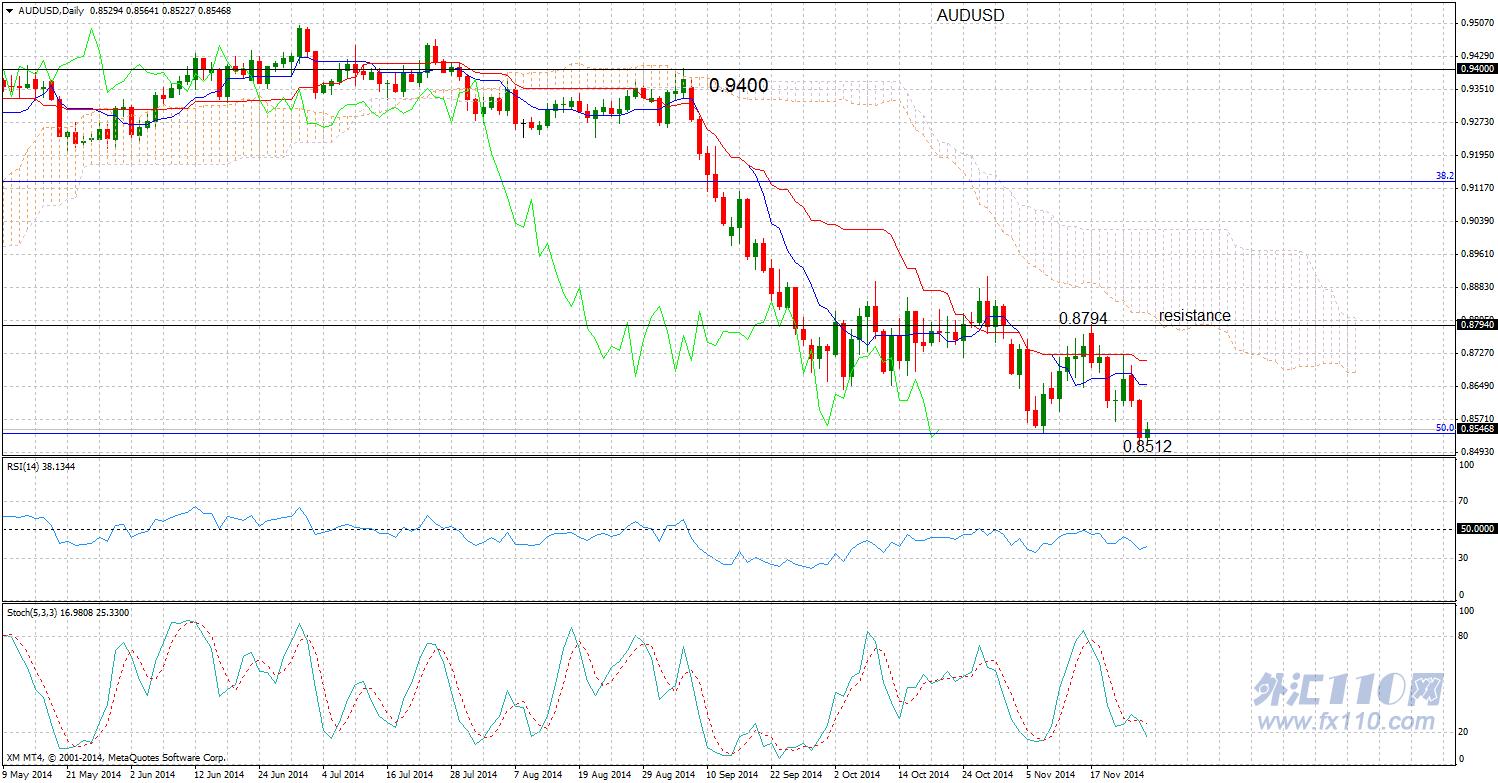Click the resistance text annotation
The width and height of the screenshot is (1498, 783).
(1195, 315)
